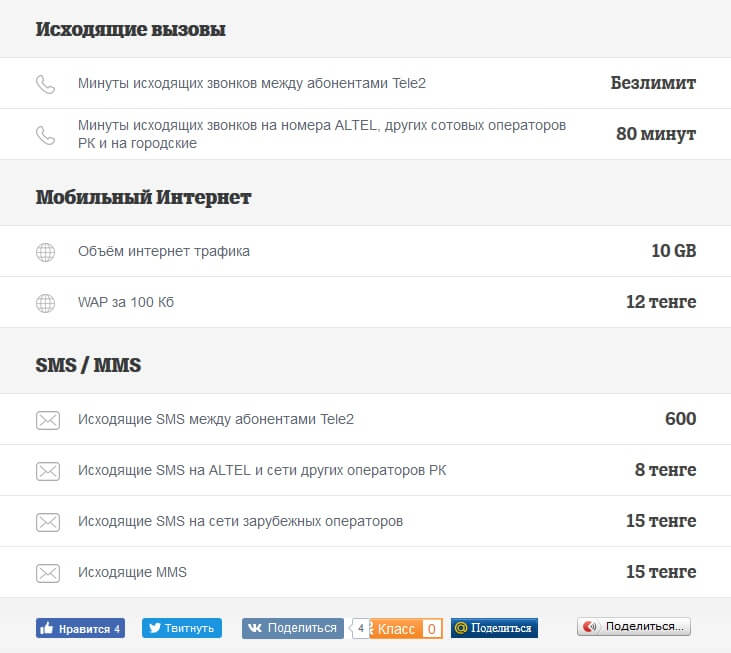This screenshot has height=653, width=731.
Task: Click the 8 тенге value
Action: pyautogui.click(x=665, y=469)
